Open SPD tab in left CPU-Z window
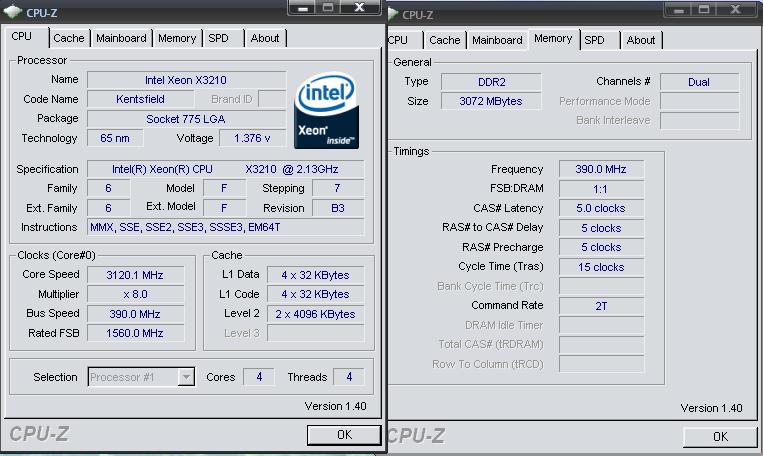The height and width of the screenshot is (456, 763). click(x=218, y=38)
